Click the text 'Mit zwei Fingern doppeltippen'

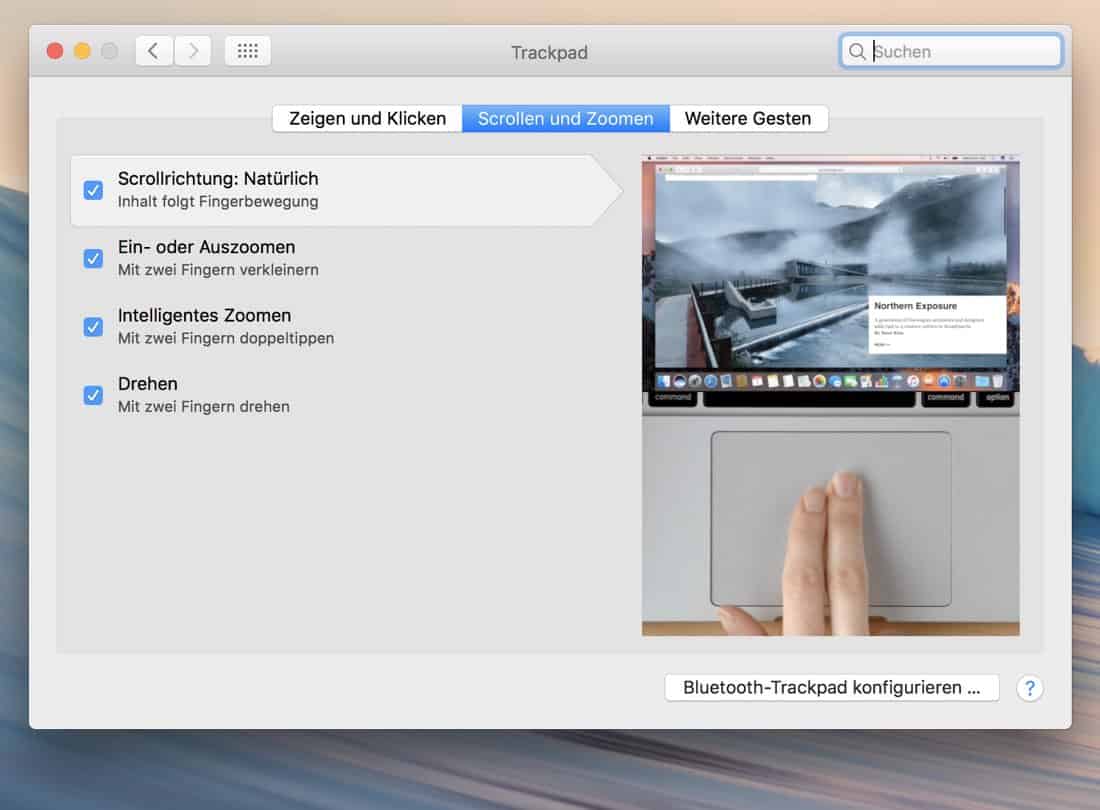point(226,338)
